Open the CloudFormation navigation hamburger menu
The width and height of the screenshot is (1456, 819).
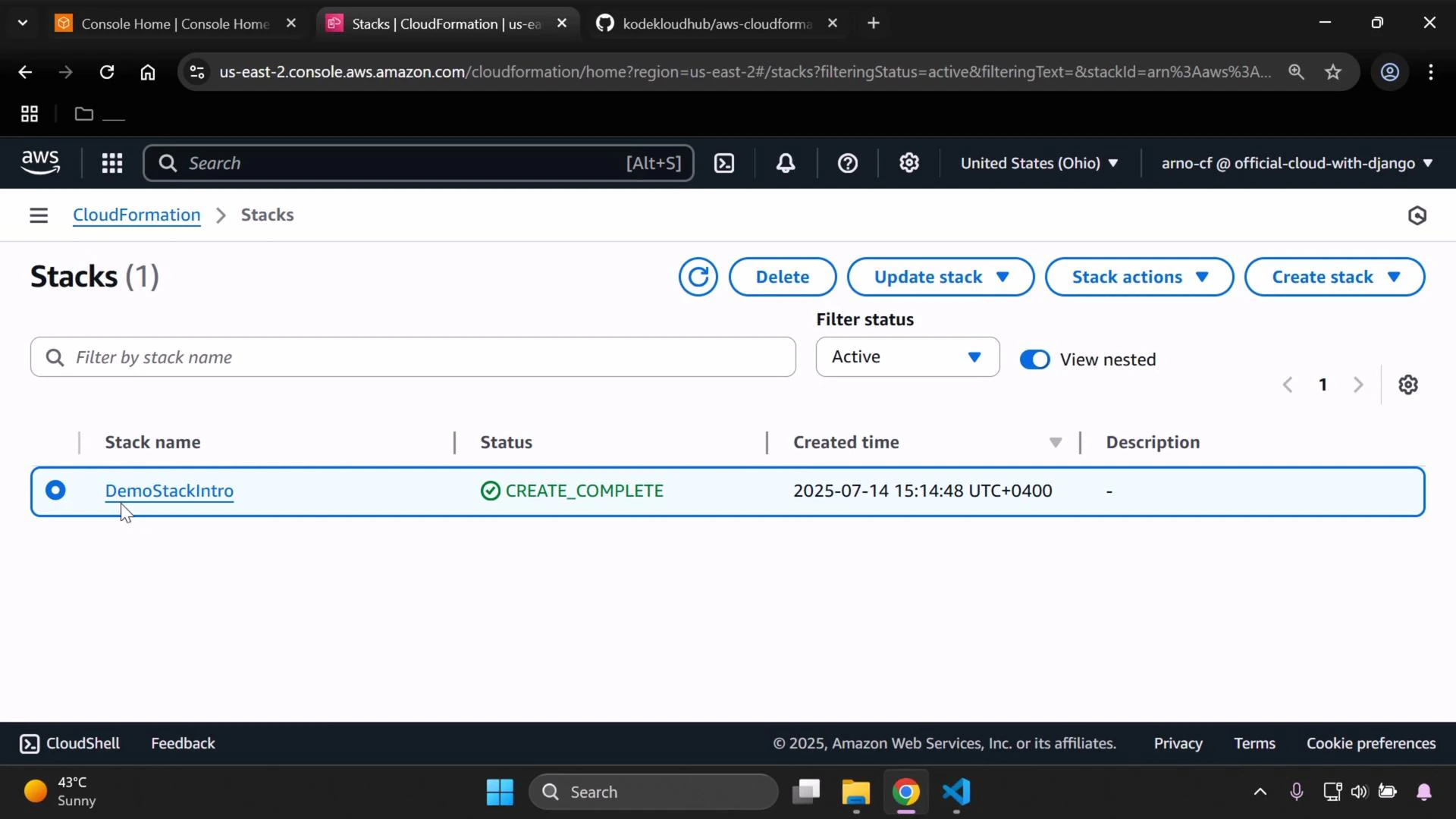tap(38, 215)
